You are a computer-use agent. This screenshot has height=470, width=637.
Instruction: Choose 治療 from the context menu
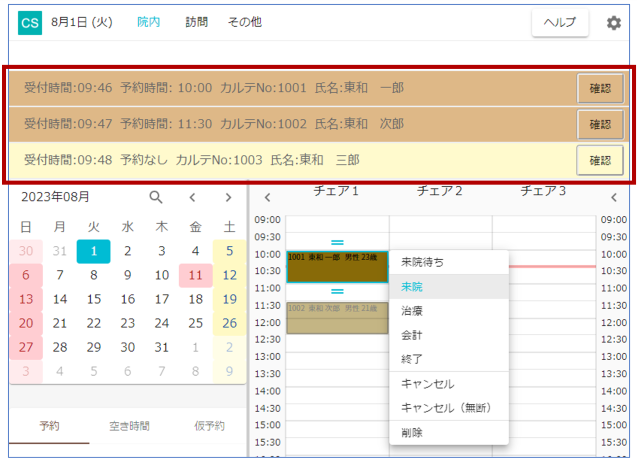[x=412, y=310]
